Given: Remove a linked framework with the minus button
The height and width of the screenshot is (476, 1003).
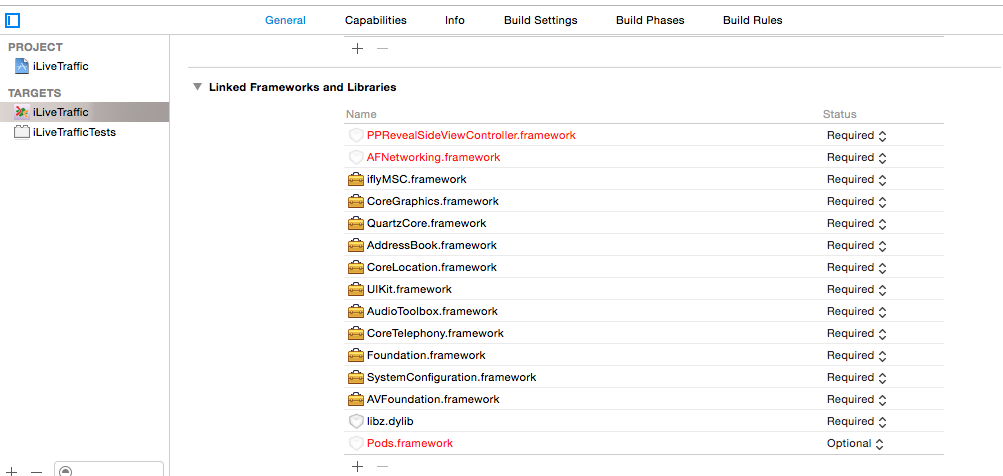Looking at the screenshot, I should 382,467.
